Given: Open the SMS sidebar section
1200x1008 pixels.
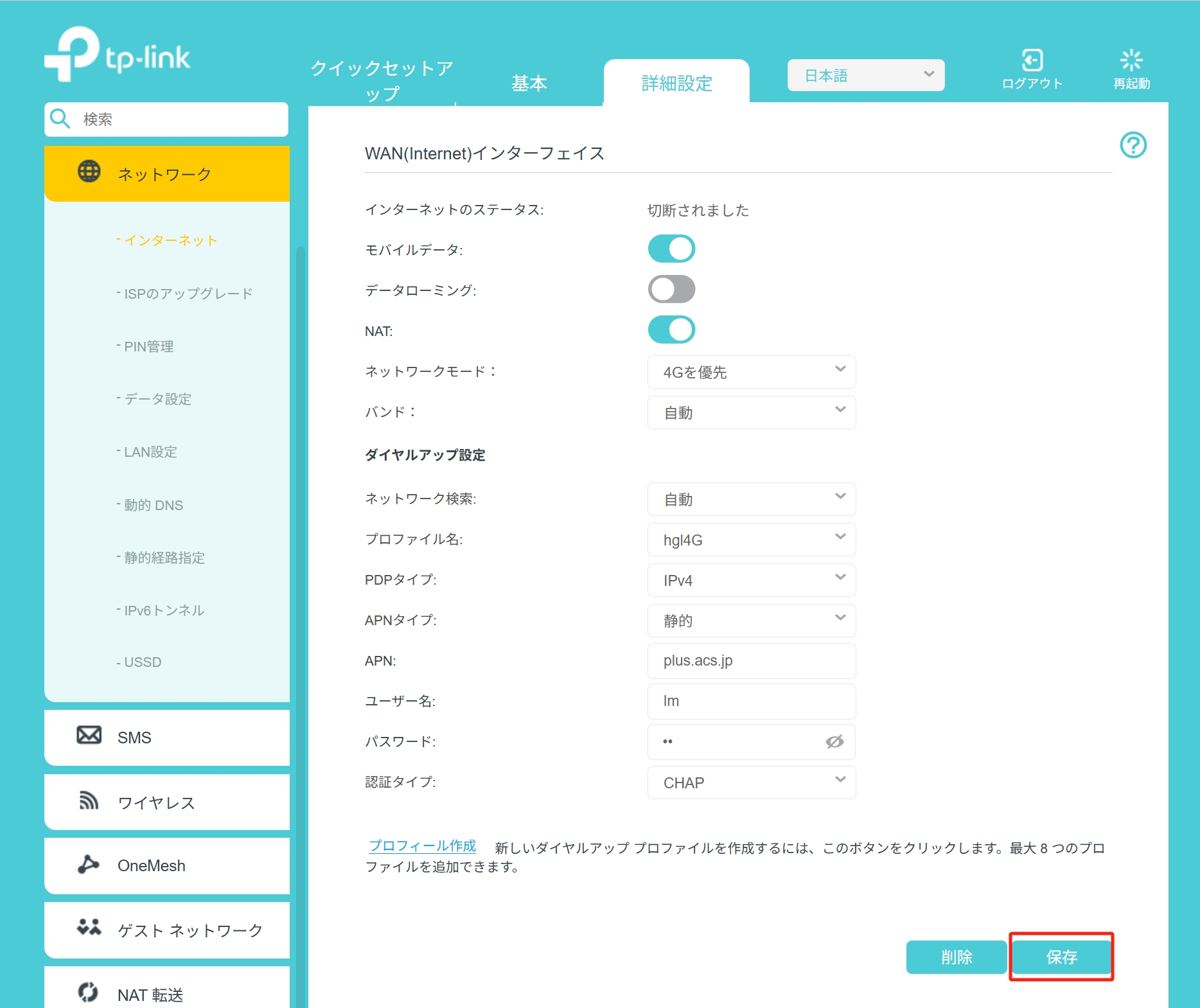Looking at the screenshot, I should pyautogui.click(x=167, y=737).
